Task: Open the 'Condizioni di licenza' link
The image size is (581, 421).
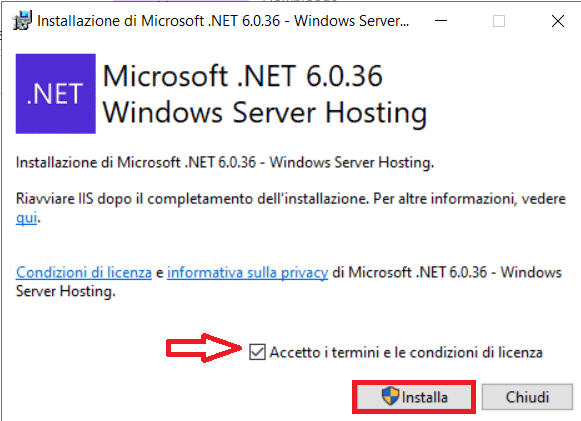Action: coord(84,272)
